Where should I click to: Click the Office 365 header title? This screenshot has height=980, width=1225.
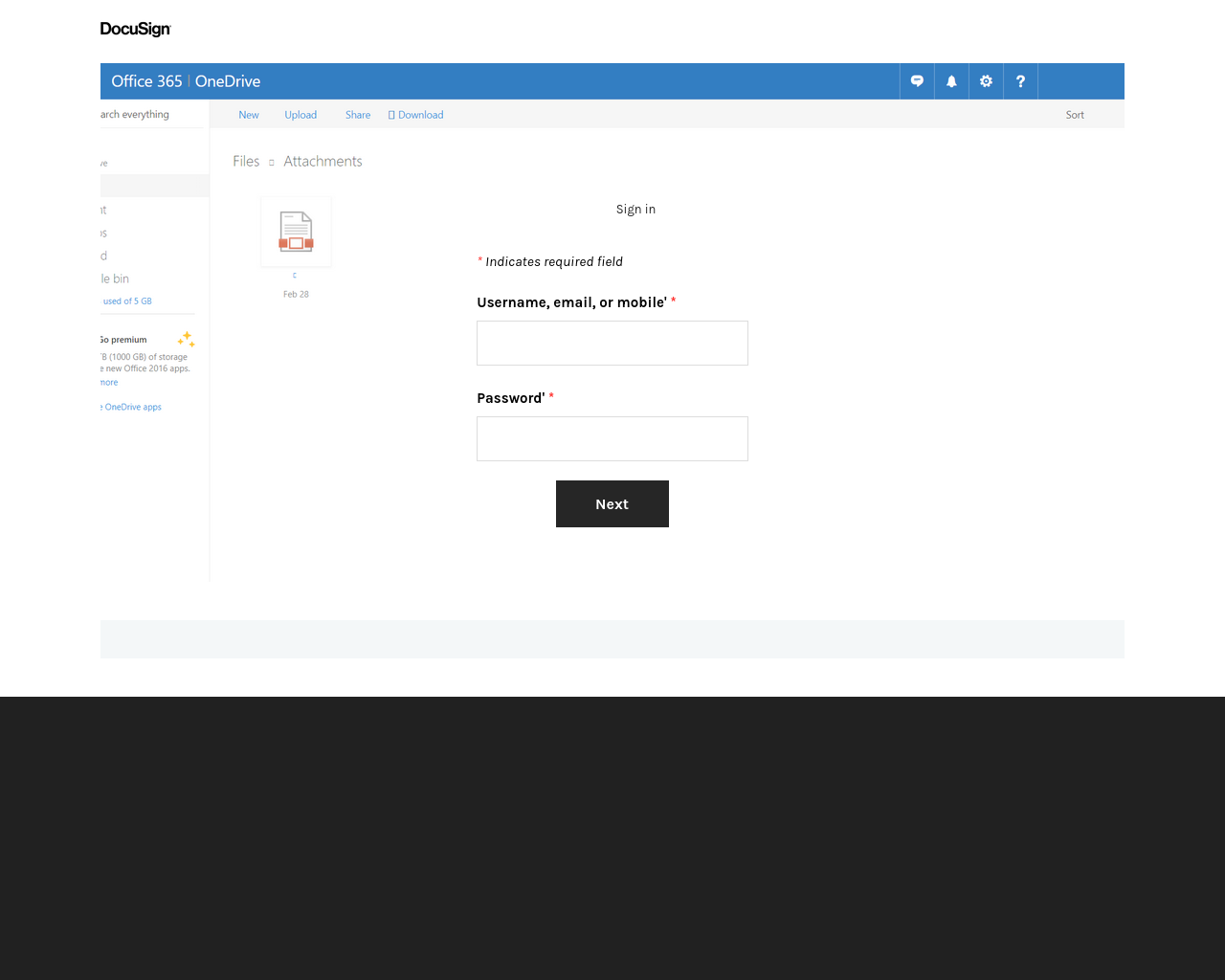(146, 81)
